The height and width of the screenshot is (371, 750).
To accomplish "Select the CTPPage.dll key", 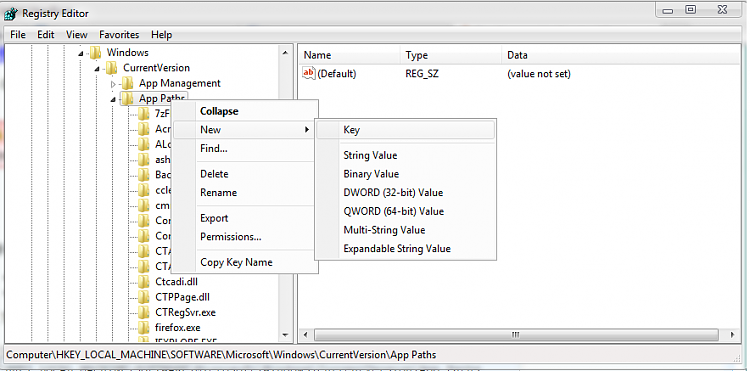I will tap(182, 297).
